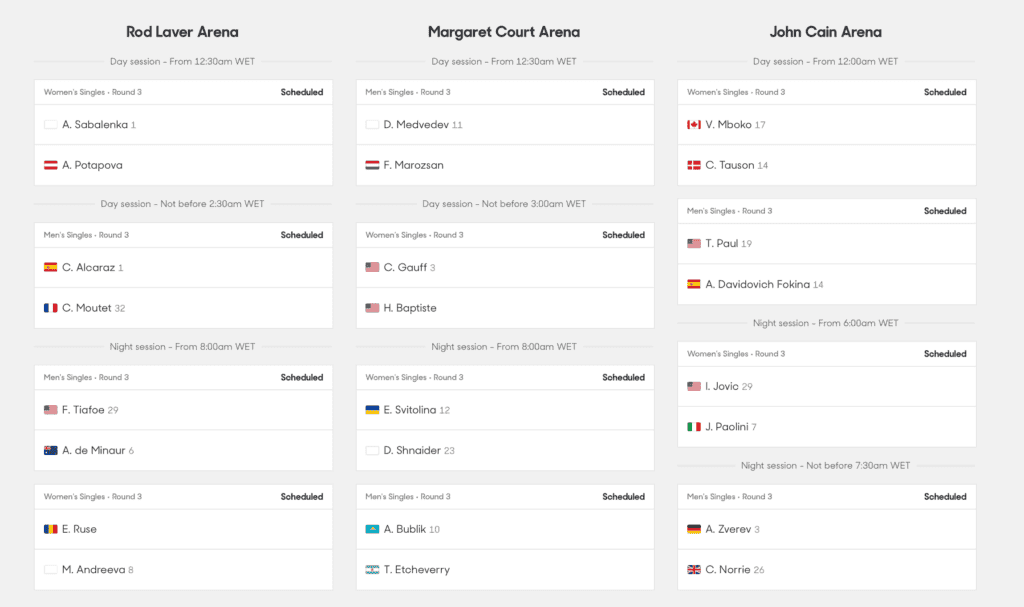Click Scheduled status on Tiafoe vs de Minaur match
The width and height of the screenshot is (1024, 607).
point(302,378)
